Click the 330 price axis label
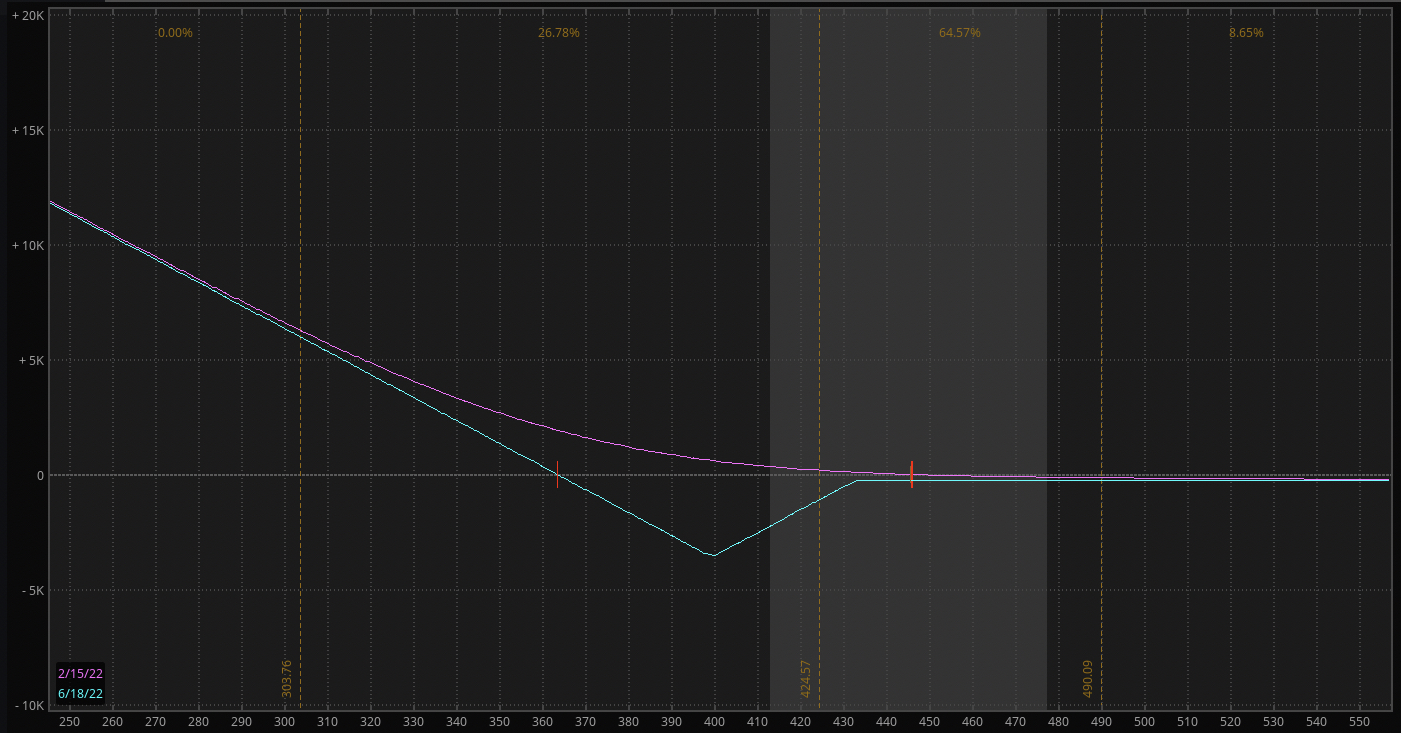This screenshot has width=1401, height=733. coord(413,721)
